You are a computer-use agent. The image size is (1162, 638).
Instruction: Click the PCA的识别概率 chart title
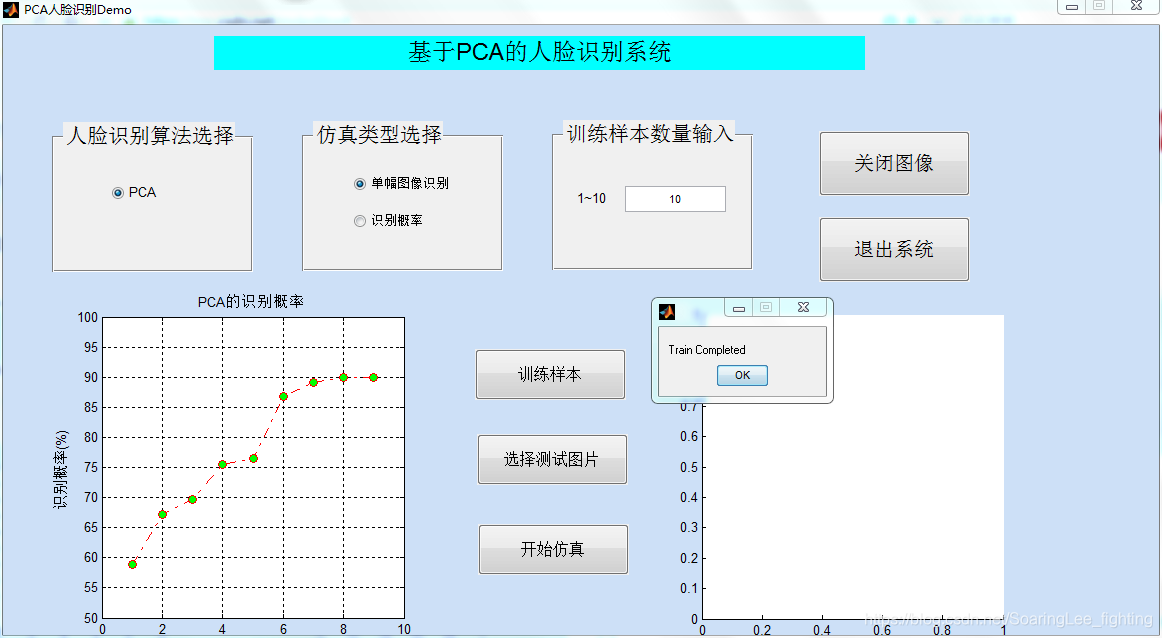249,299
